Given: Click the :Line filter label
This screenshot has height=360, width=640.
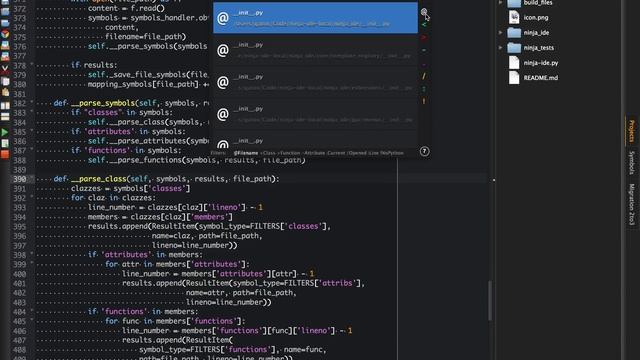Looking at the screenshot, I should pyautogui.click(x=373, y=153).
